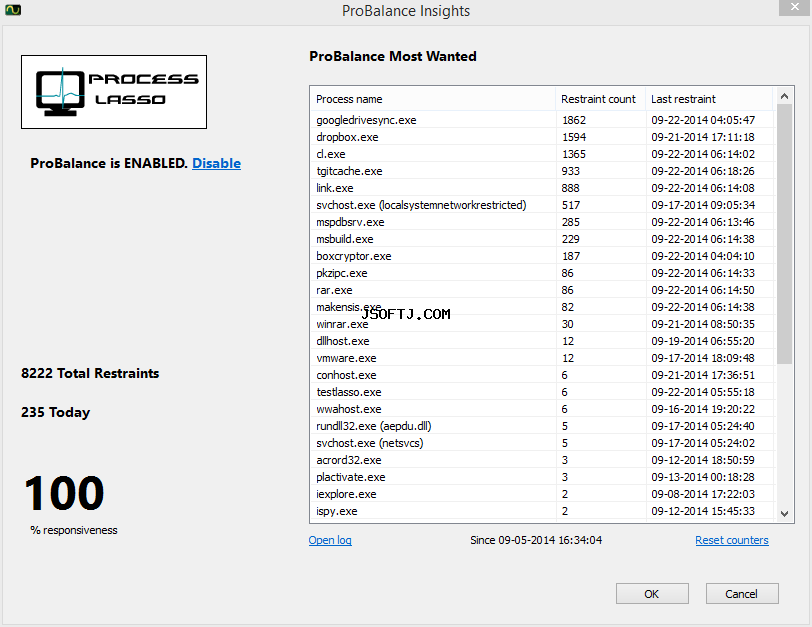Select the msbuild.exe row

click(542, 239)
